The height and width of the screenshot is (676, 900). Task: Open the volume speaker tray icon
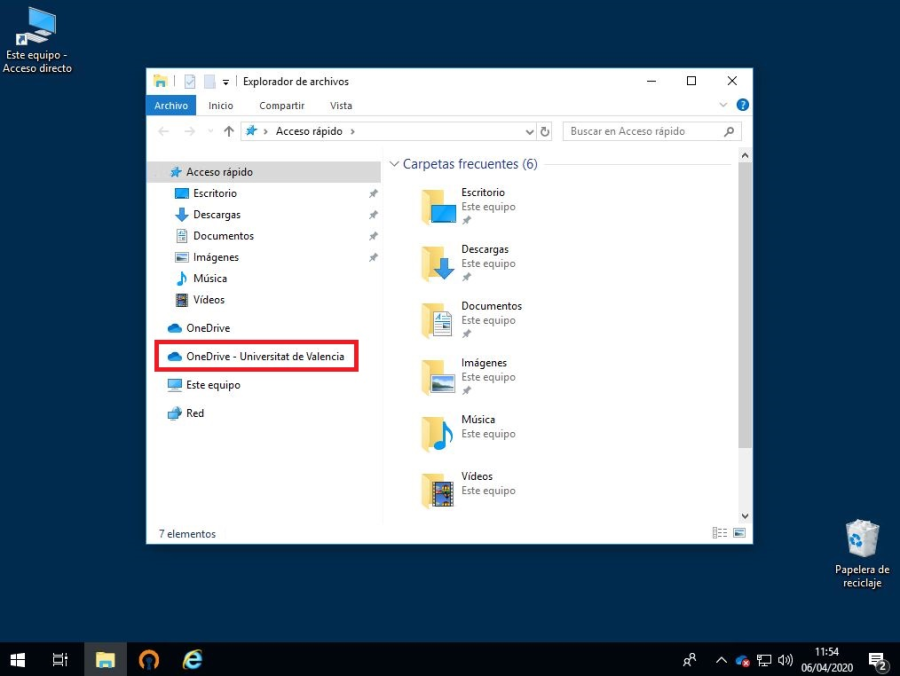785,661
